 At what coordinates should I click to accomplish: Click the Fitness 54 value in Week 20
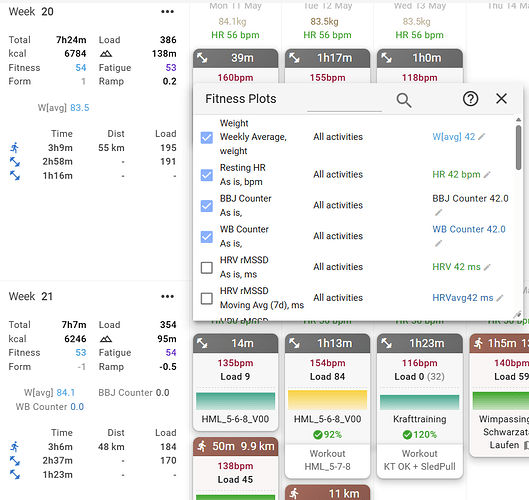point(81,68)
